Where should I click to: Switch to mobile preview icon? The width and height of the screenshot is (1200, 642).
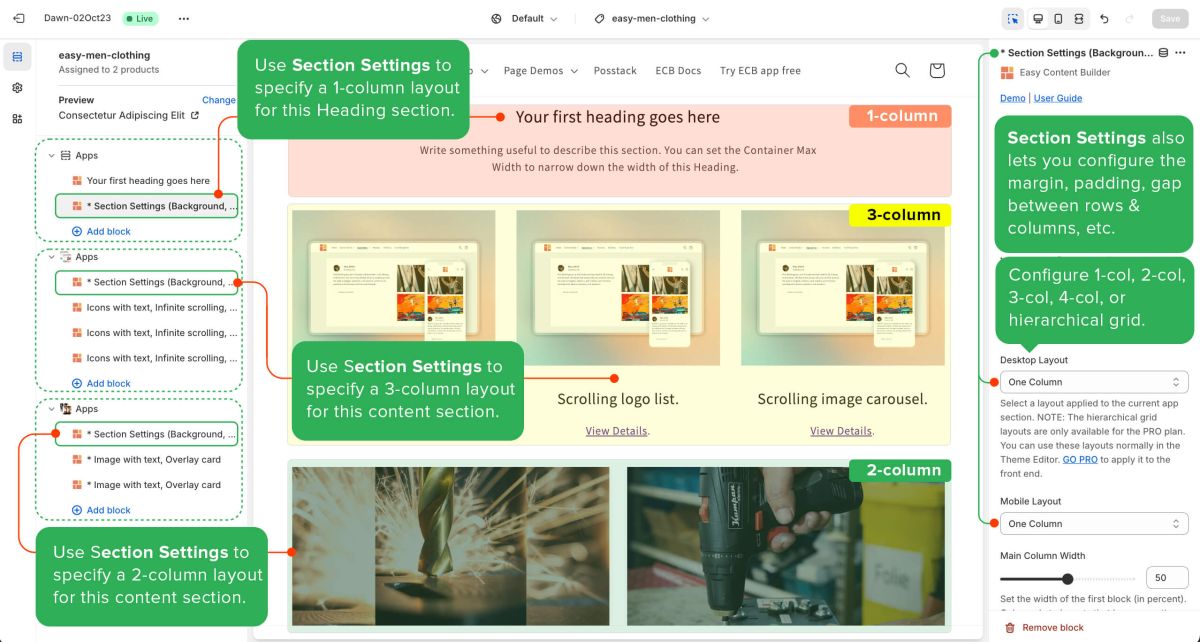(x=1058, y=18)
